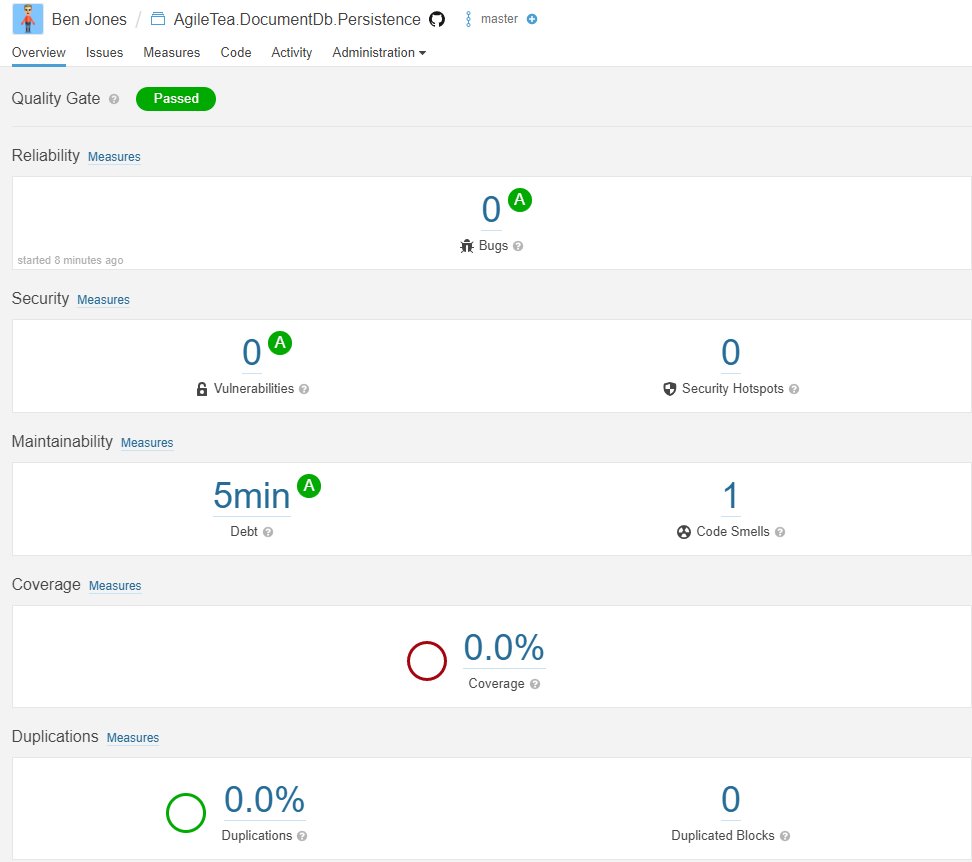The image size is (972, 862).
Task: Click the help icon beside Security Hotspots
Action: pos(793,389)
